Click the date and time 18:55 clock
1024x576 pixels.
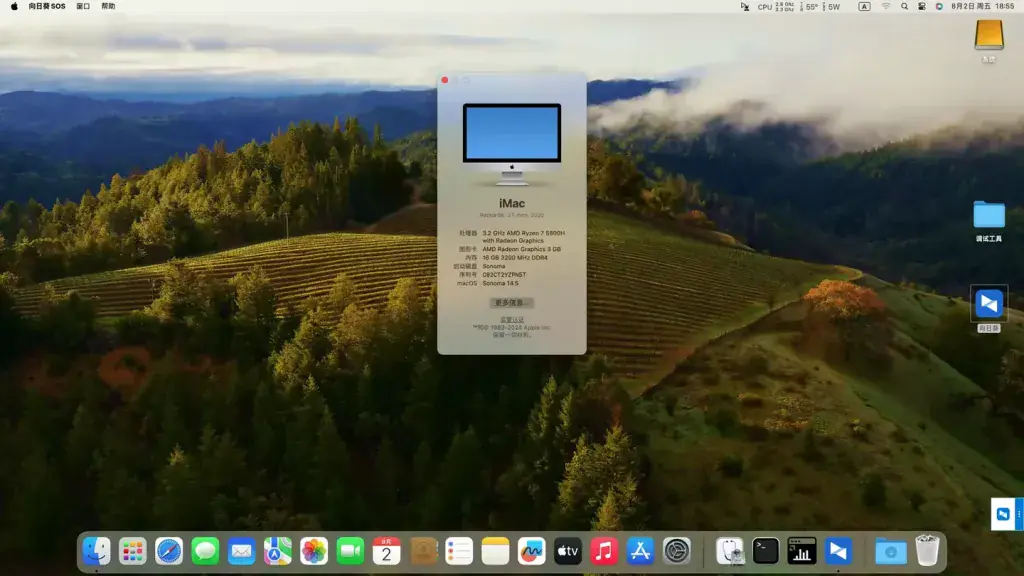983,7
